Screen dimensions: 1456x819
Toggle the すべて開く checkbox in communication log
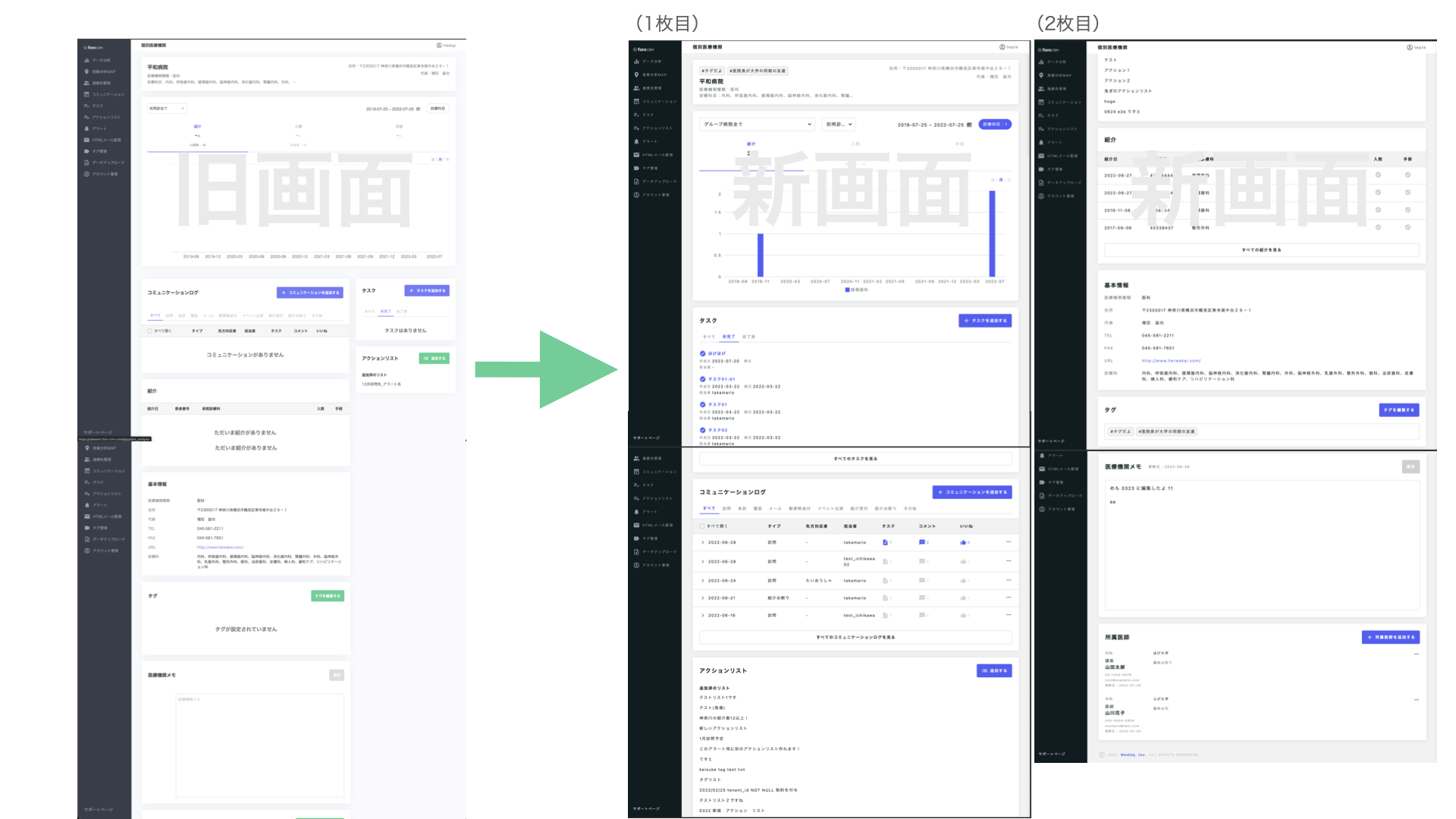(702, 526)
